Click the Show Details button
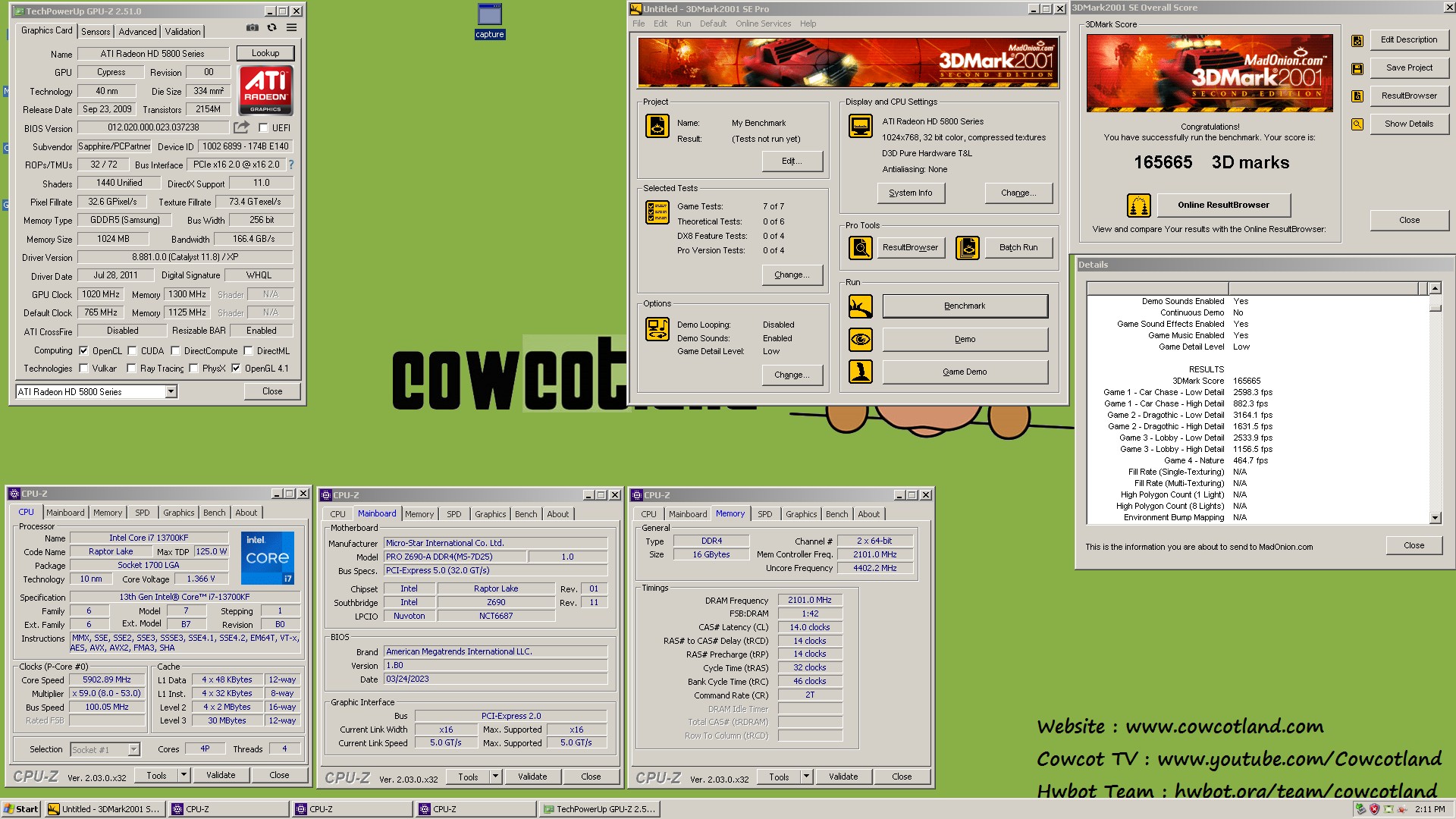1456x819 pixels. (1409, 124)
